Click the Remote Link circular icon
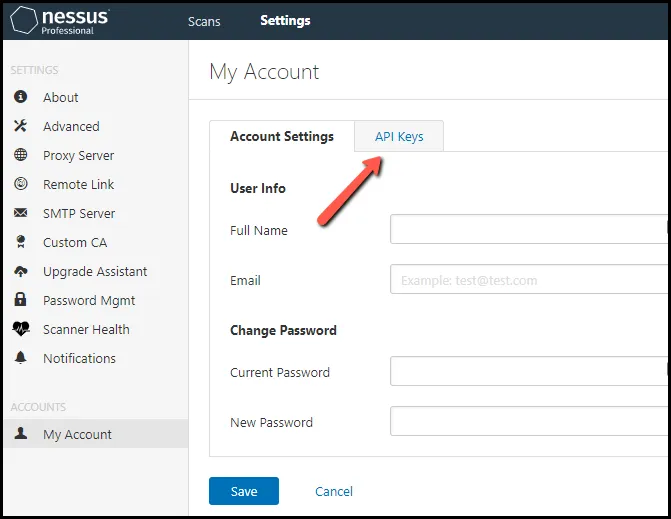671x519 pixels. click(21, 184)
